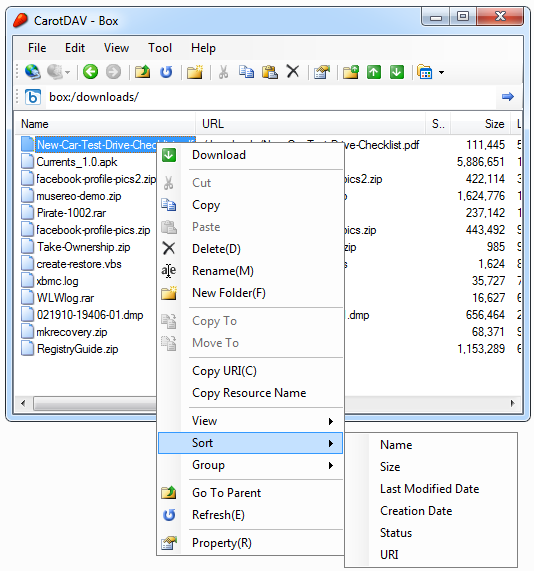
Task: Open the view mode dropdown arrow
Action: (x=441, y=72)
